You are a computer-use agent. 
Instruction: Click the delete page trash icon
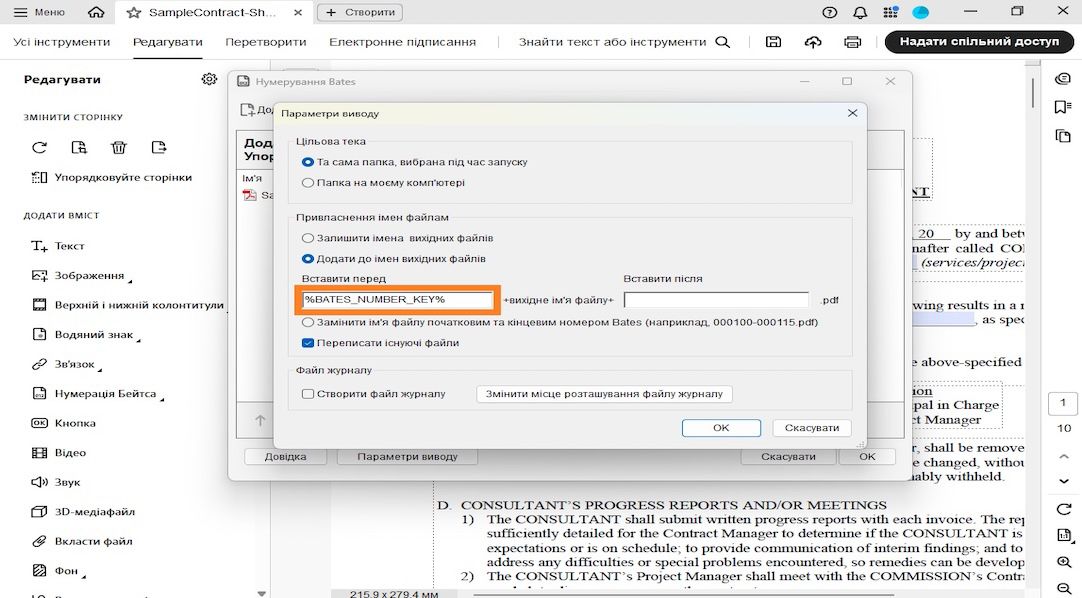(x=119, y=147)
